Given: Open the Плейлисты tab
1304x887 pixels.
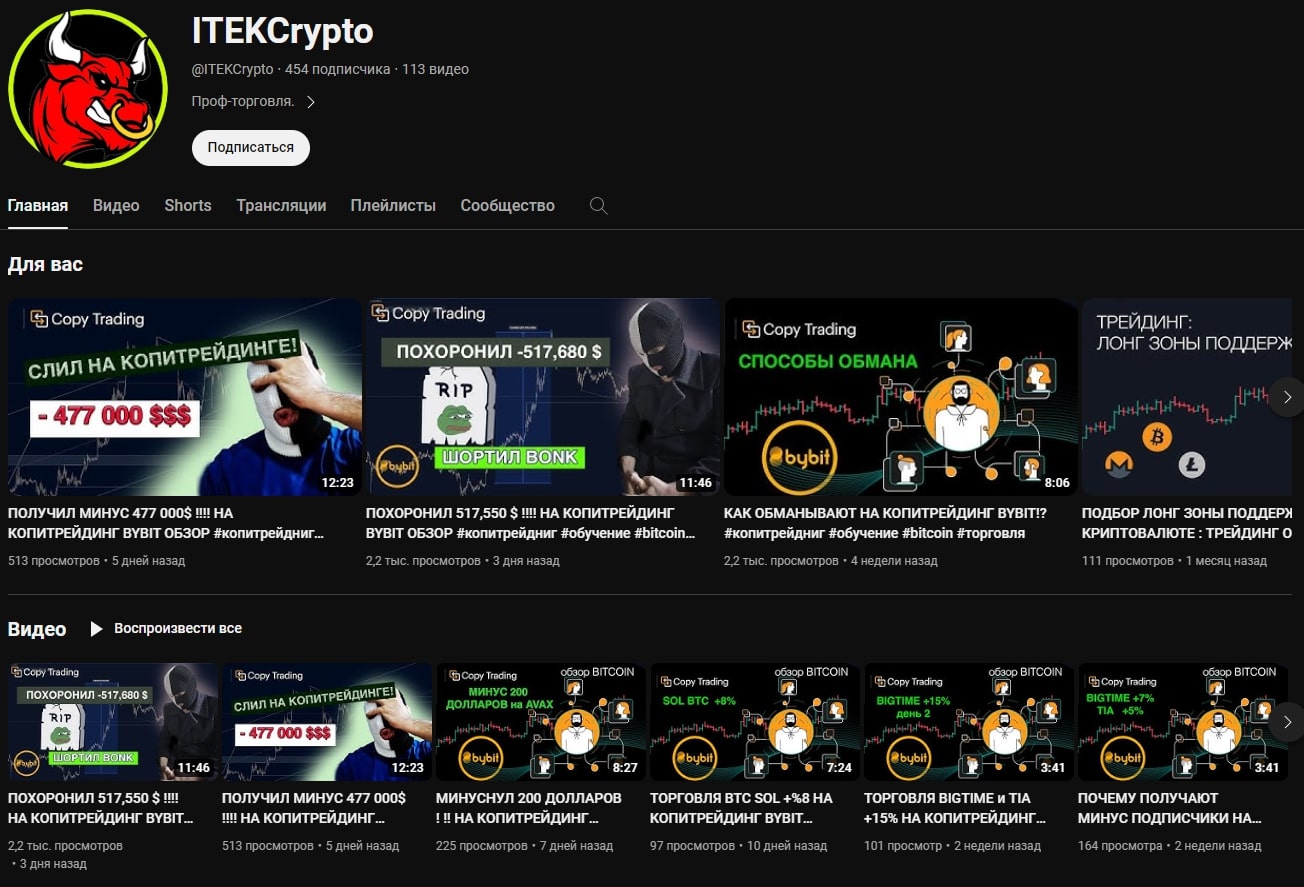Looking at the screenshot, I should click(393, 205).
